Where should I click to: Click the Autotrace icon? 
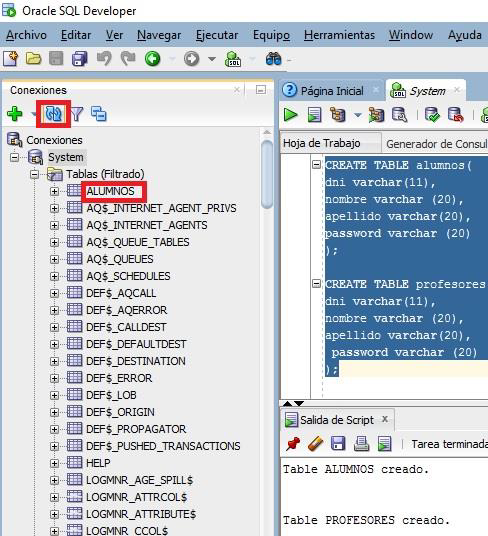(x=376, y=115)
